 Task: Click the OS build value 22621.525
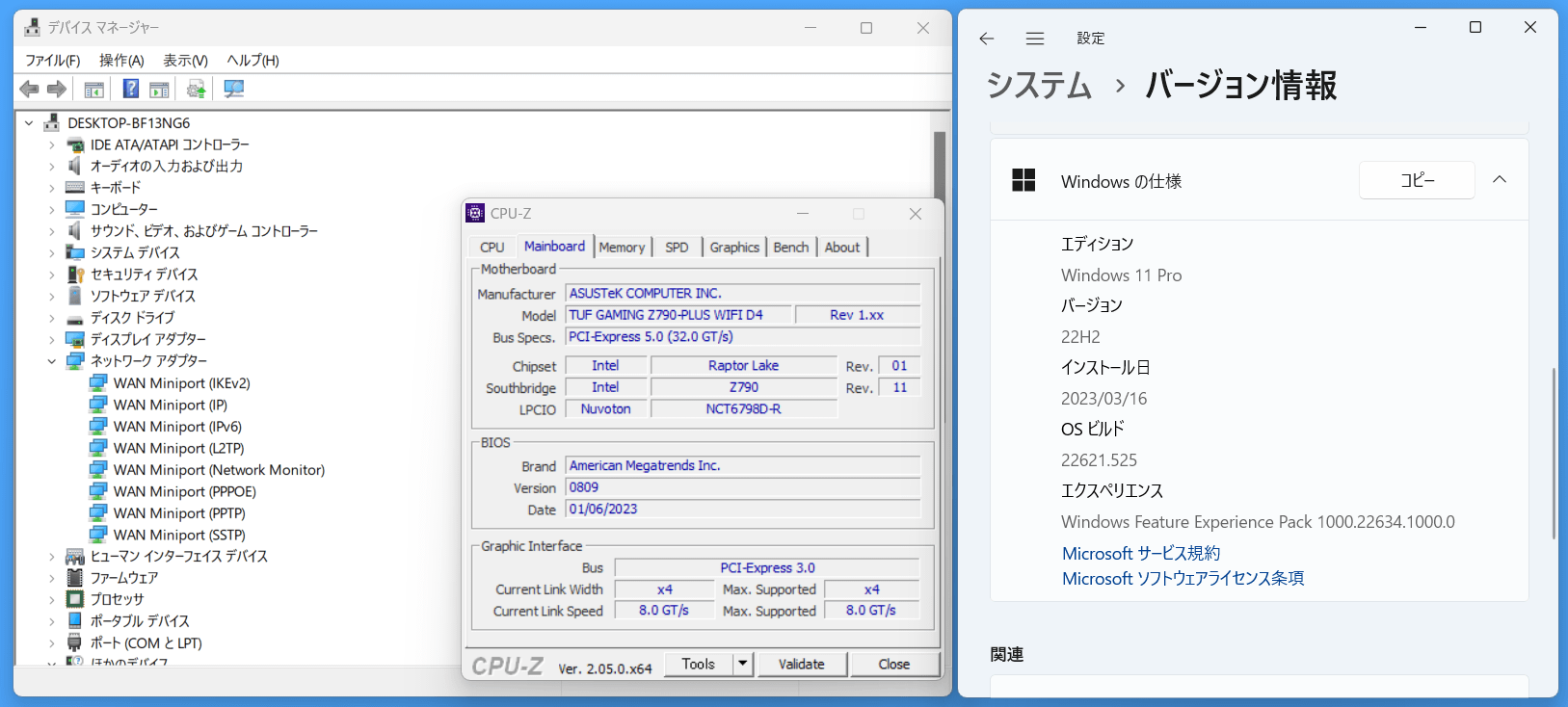1100,460
